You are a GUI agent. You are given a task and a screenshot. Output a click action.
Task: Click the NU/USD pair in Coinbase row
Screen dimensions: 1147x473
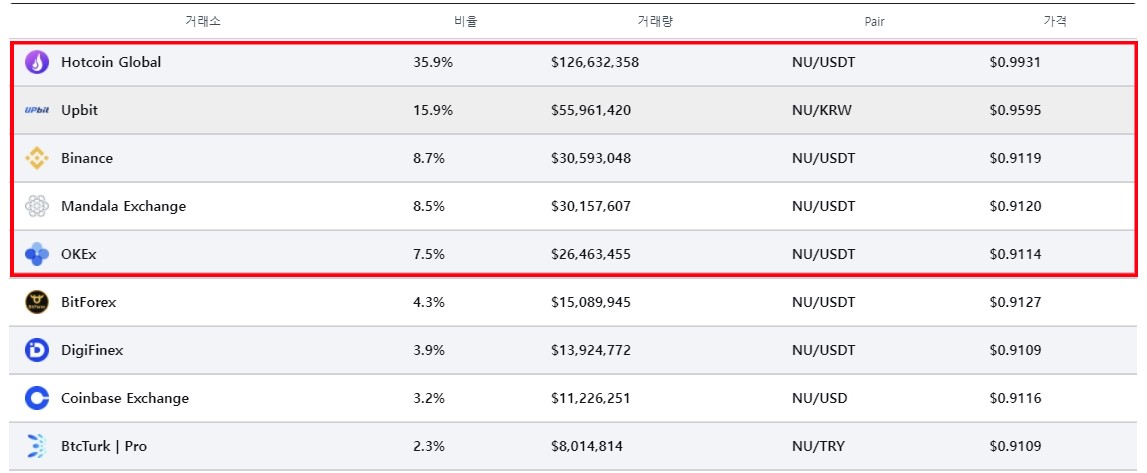point(819,398)
